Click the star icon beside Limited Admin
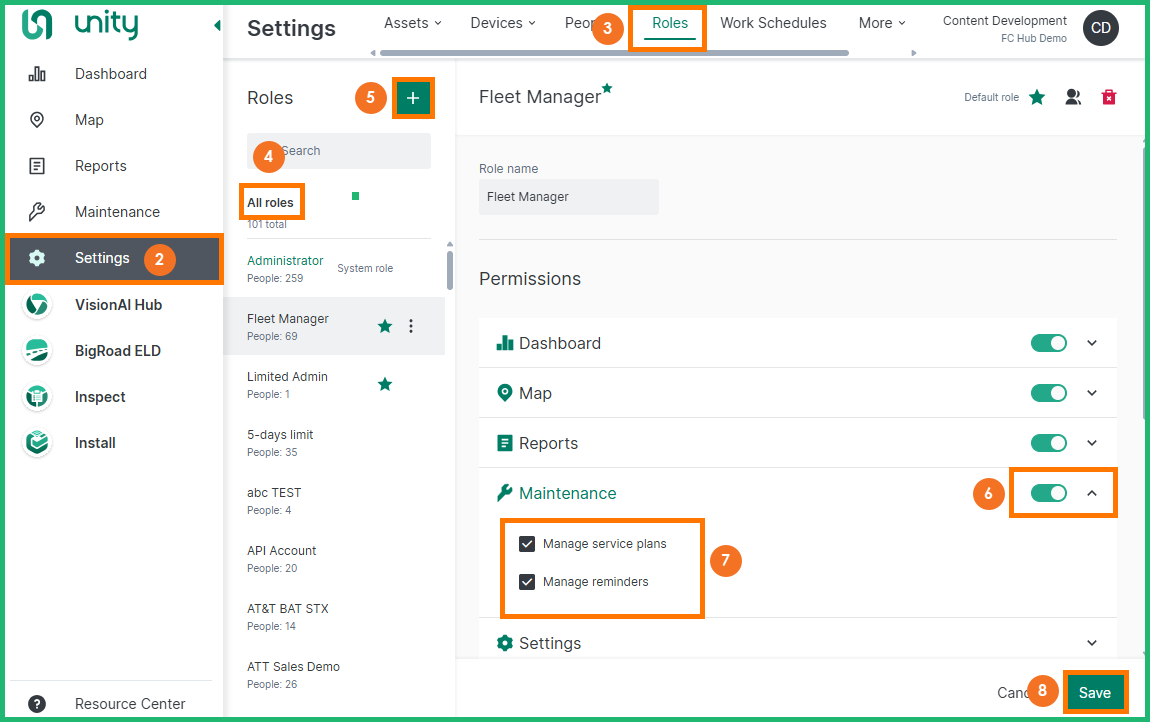 coord(385,384)
